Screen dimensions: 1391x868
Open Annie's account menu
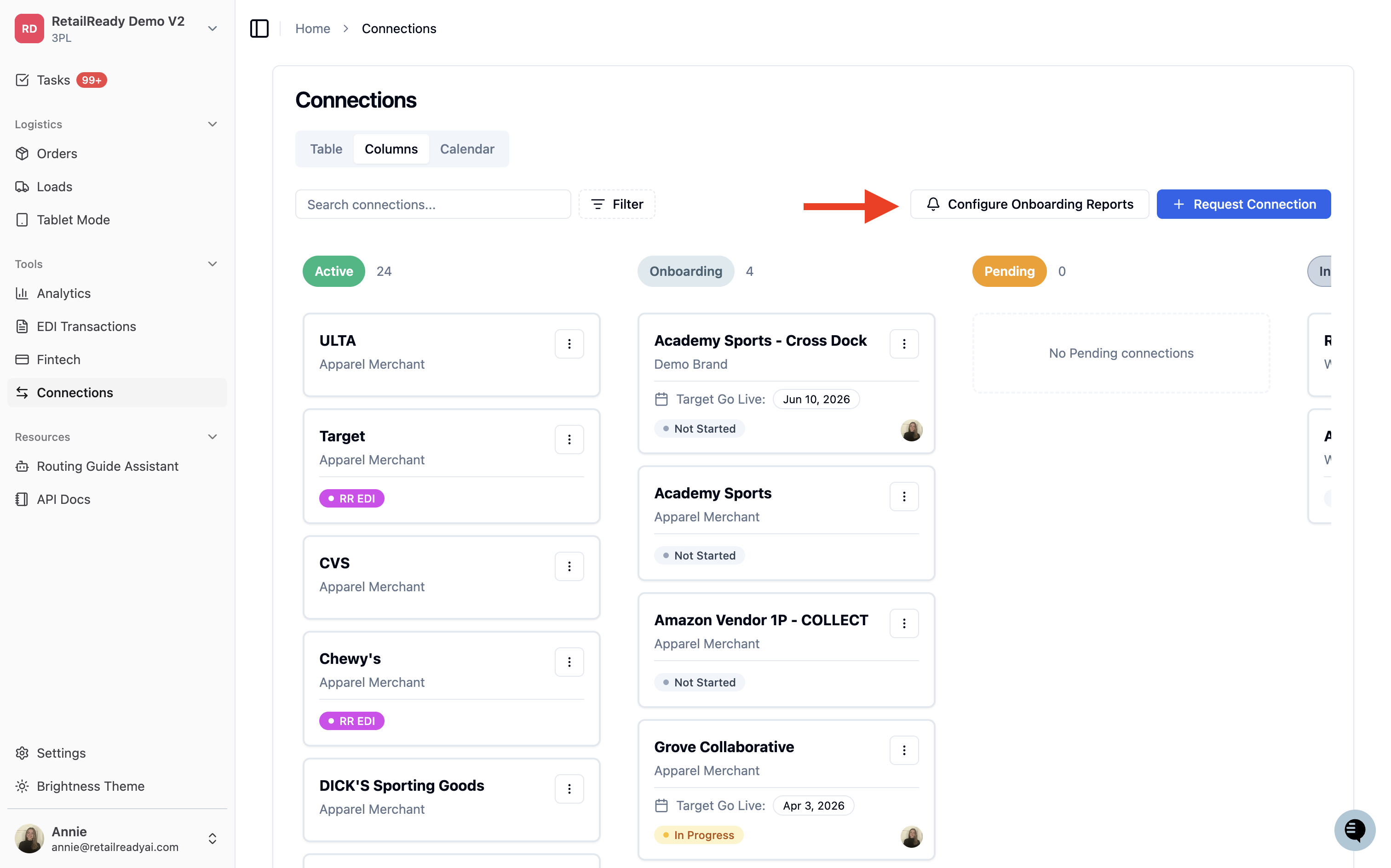pos(117,839)
